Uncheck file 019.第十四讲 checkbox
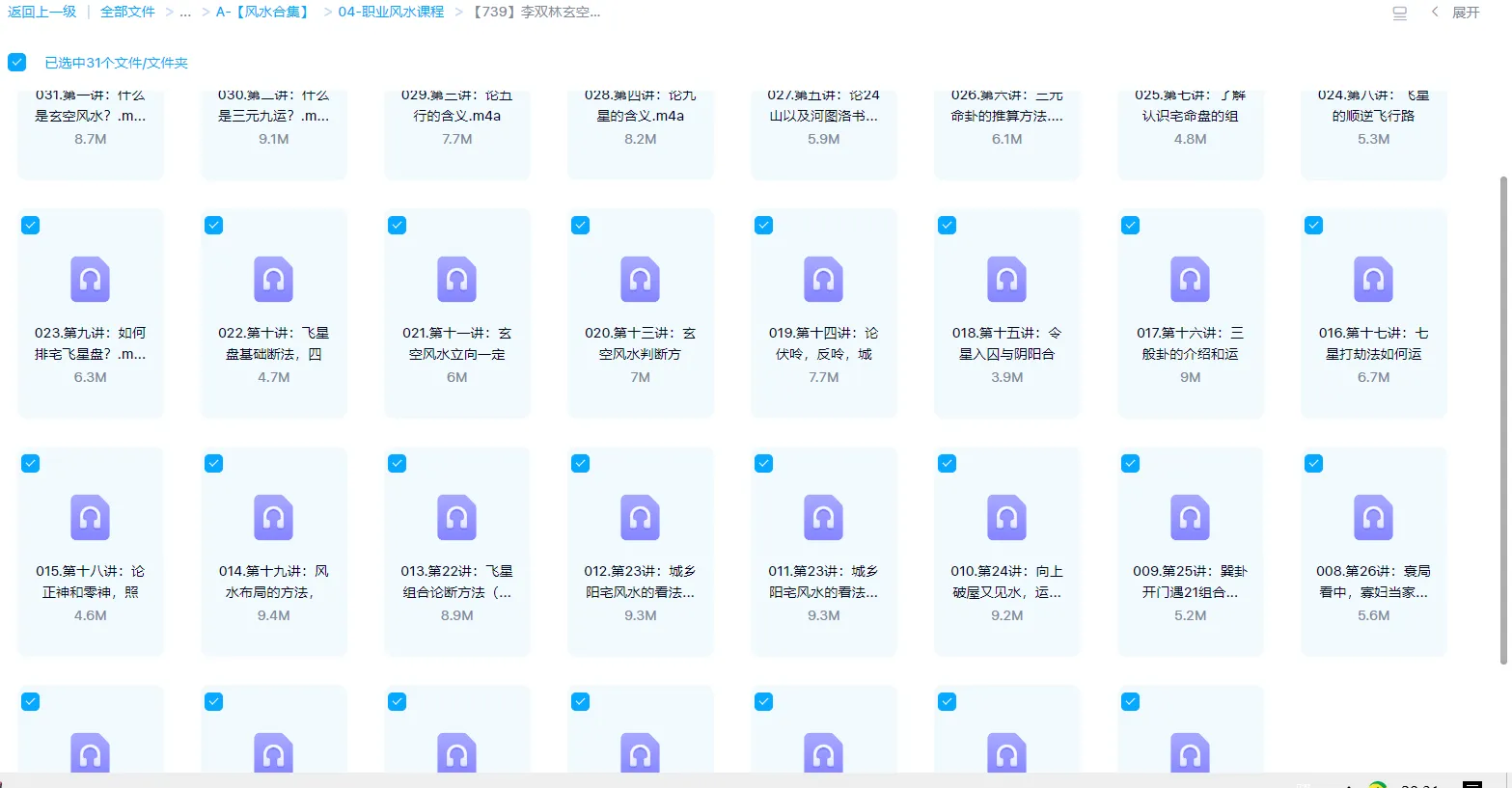1512x788 pixels. coord(764,225)
